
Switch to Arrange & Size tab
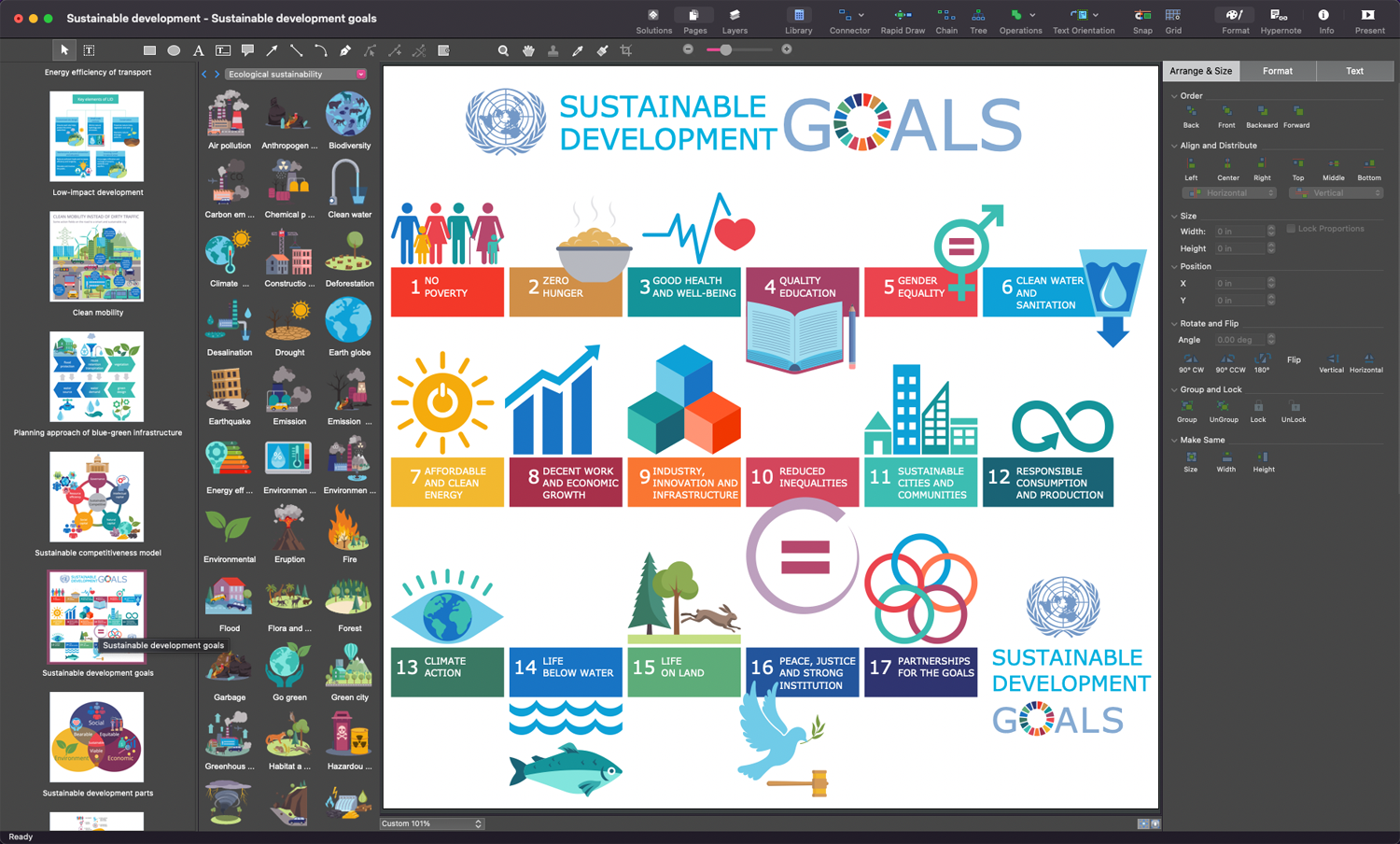(x=1200, y=71)
